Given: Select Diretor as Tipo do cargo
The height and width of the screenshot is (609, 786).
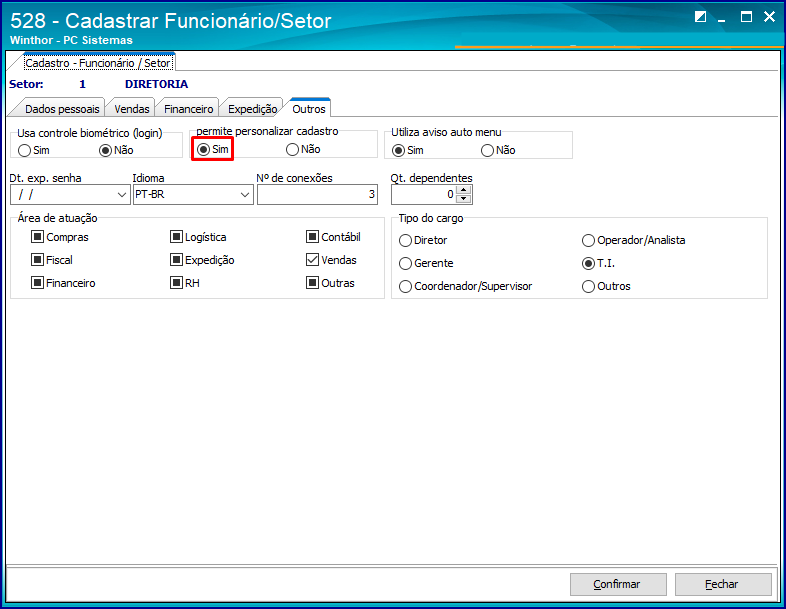Looking at the screenshot, I should pos(423,241).
